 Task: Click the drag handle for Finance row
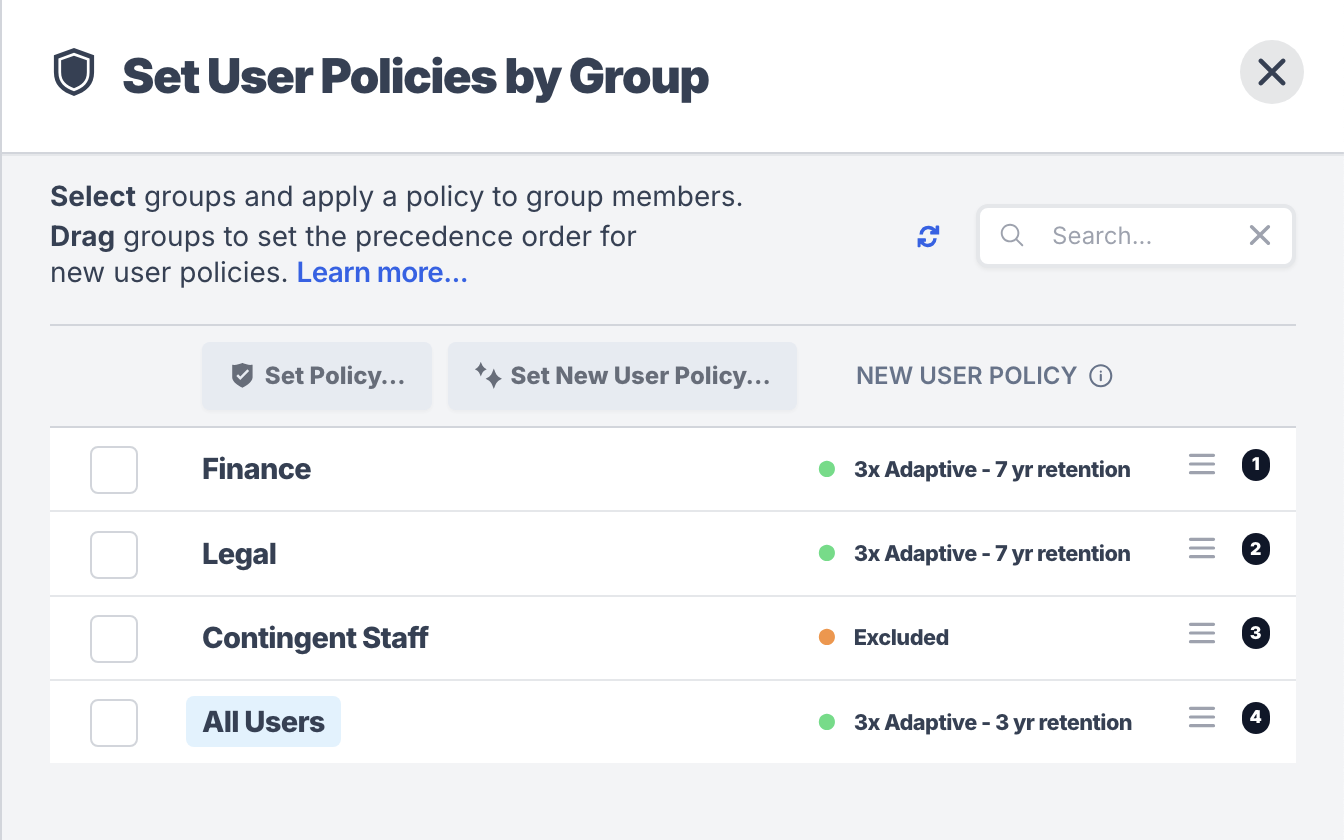pos(1202,465)
